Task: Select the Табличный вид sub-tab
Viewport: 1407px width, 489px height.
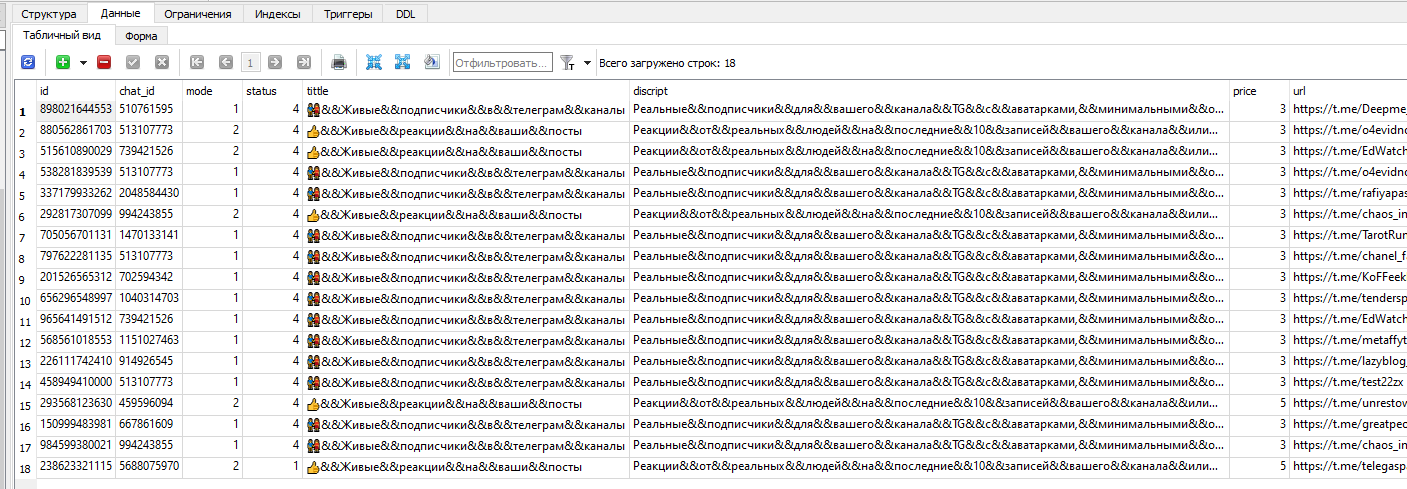Action: [x=63, y=35]
